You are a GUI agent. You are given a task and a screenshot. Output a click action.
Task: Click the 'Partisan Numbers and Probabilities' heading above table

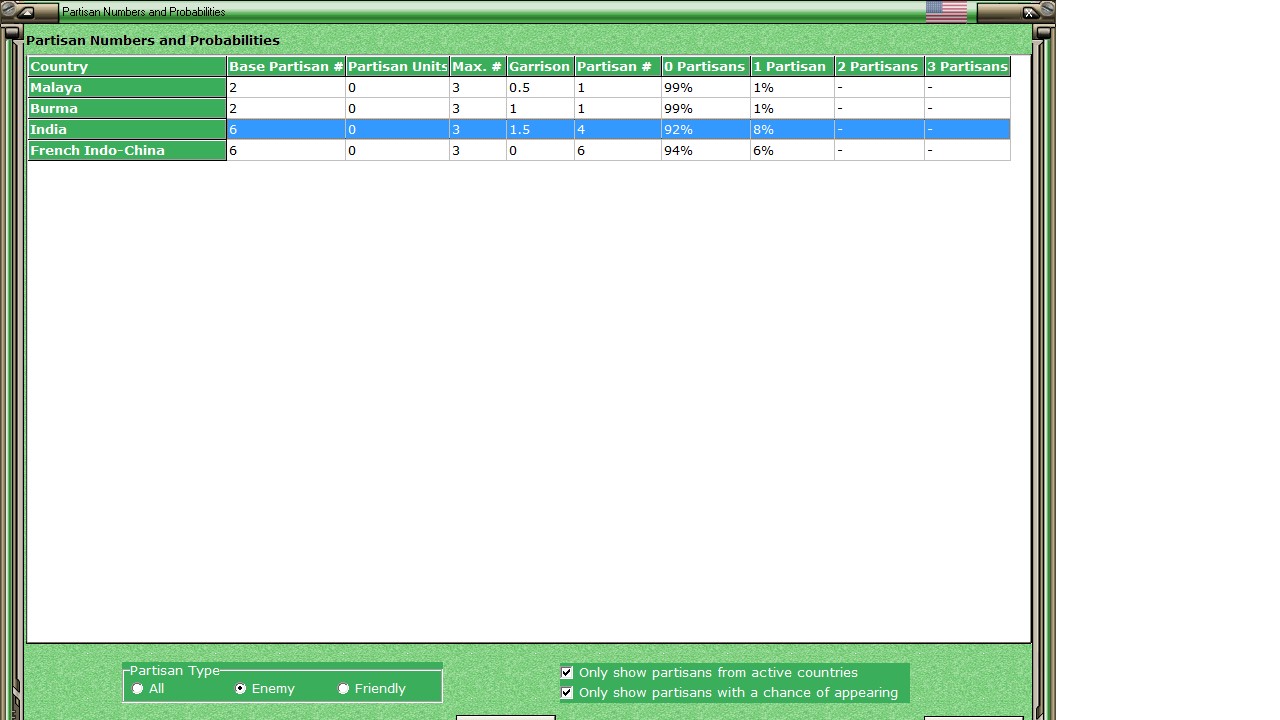click(x=153, y=40)
